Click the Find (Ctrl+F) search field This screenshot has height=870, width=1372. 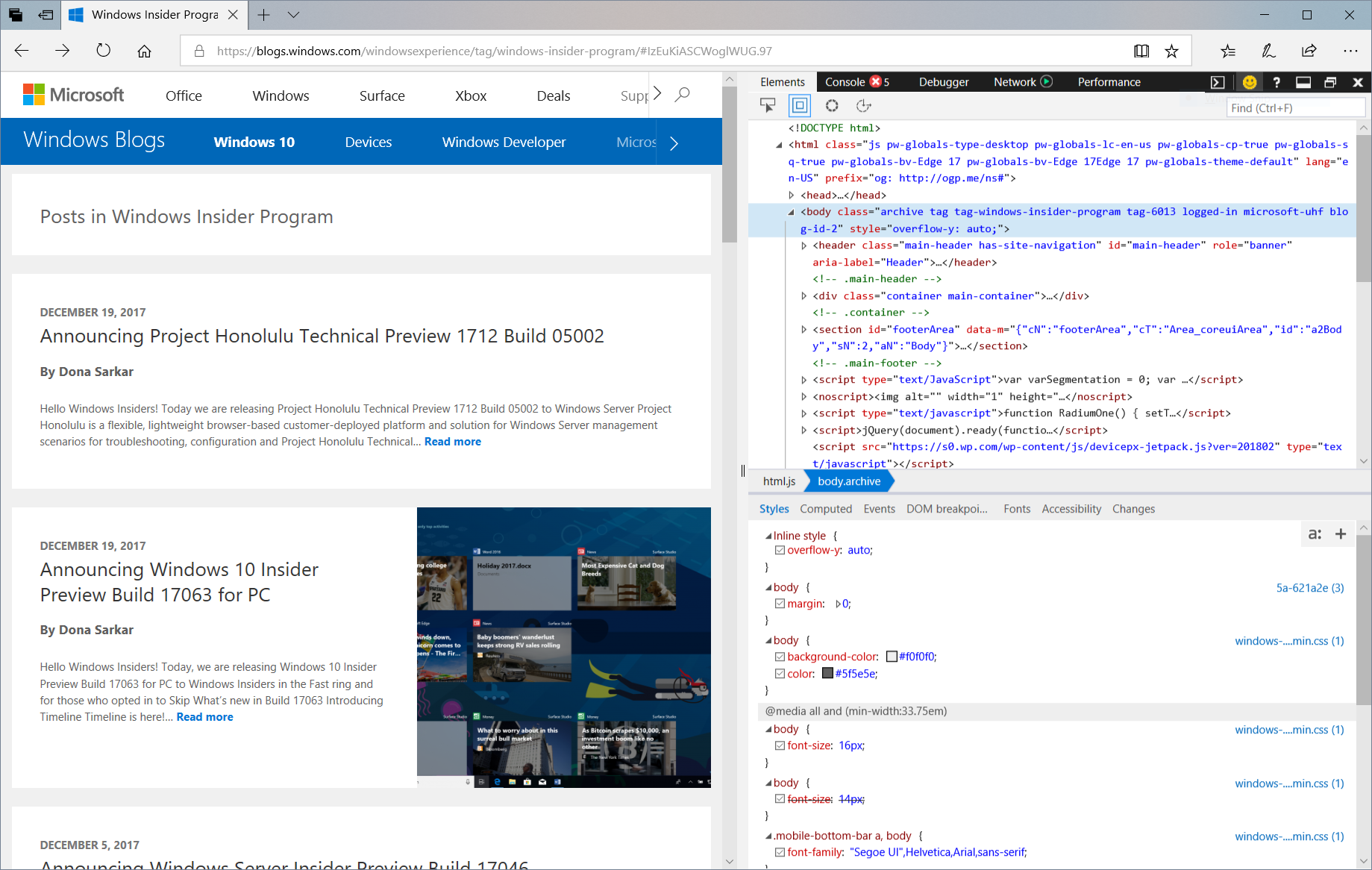1295,108
